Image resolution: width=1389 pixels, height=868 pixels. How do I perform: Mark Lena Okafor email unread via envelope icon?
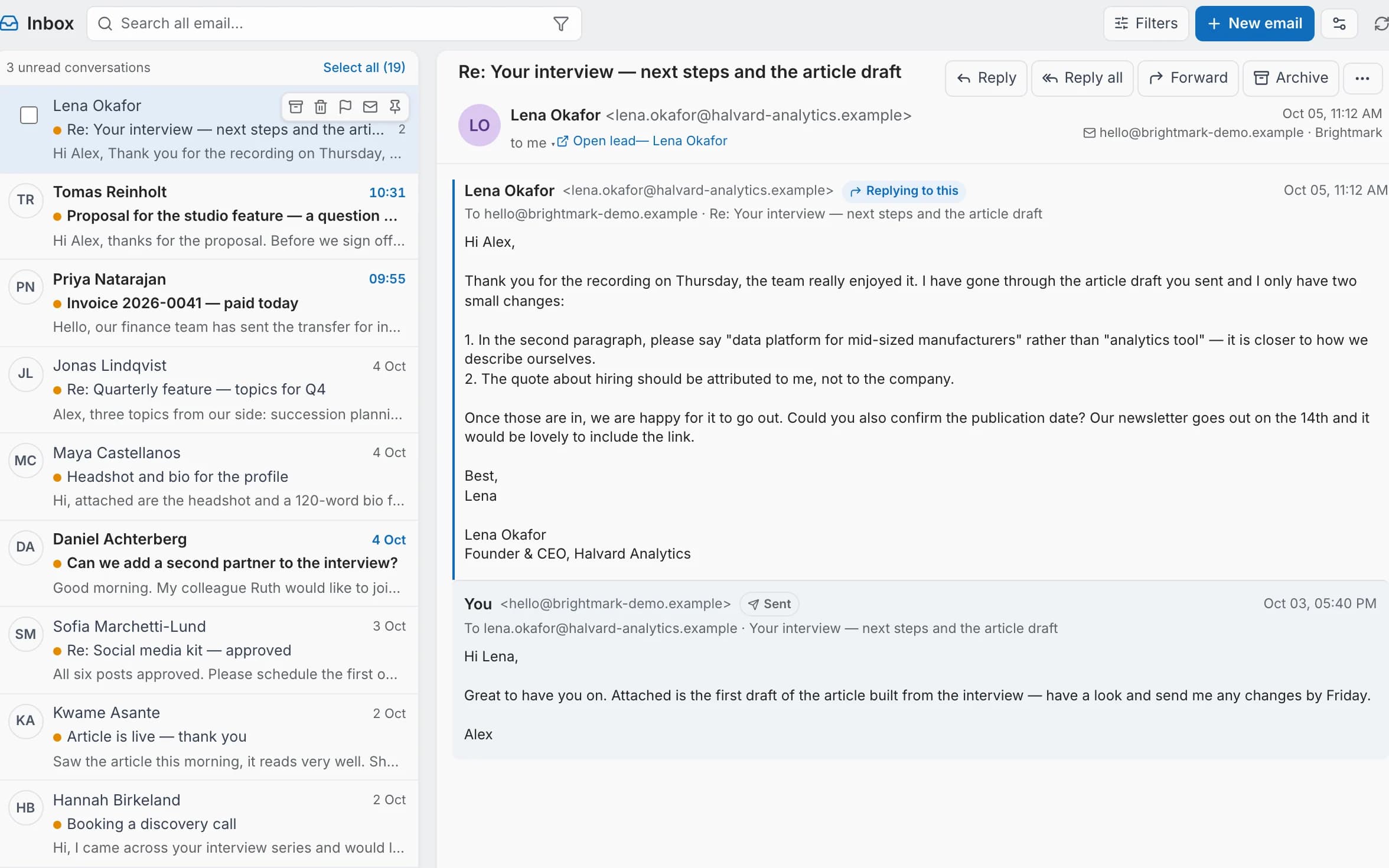370,107
